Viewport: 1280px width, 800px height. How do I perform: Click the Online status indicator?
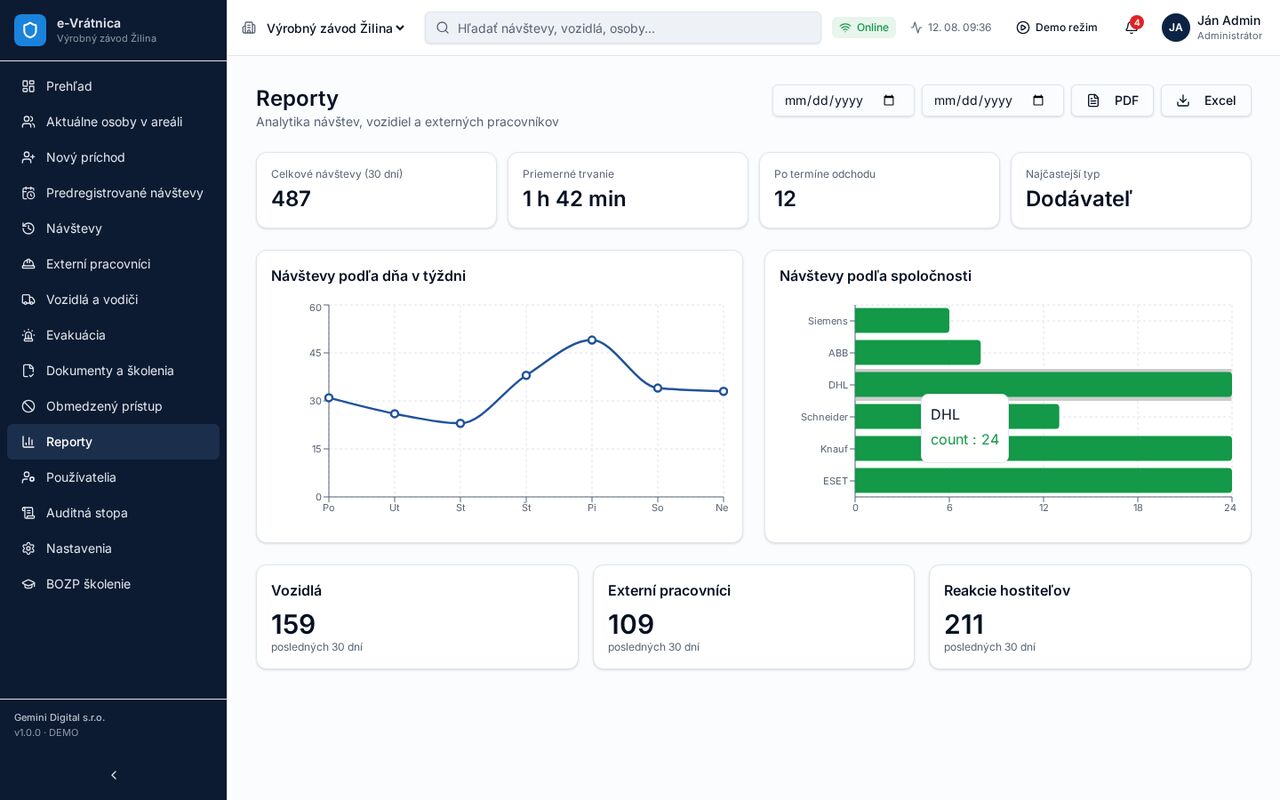coord(864,28)
